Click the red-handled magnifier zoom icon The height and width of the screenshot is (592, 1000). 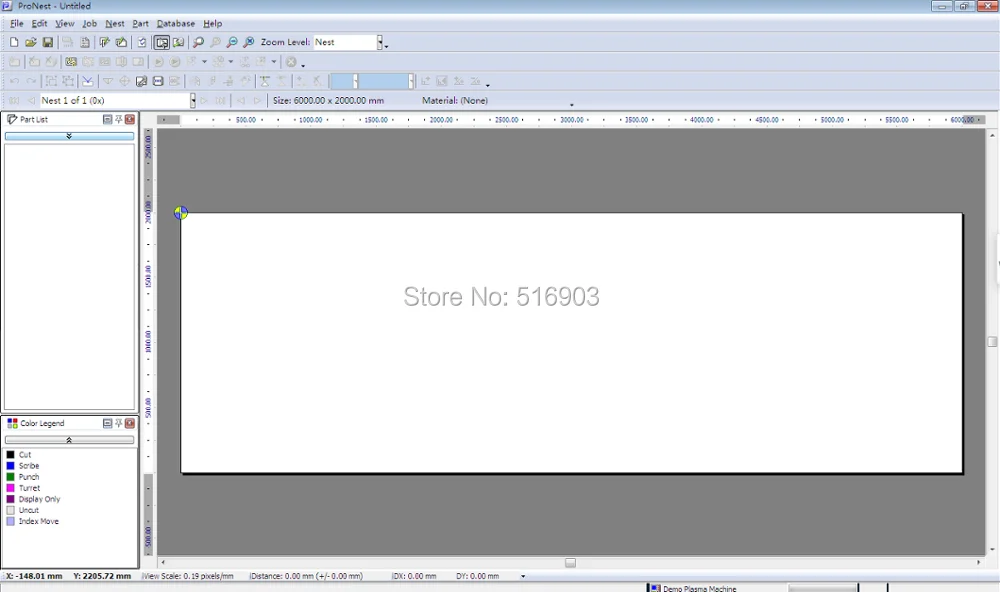(x=199, y=42)
